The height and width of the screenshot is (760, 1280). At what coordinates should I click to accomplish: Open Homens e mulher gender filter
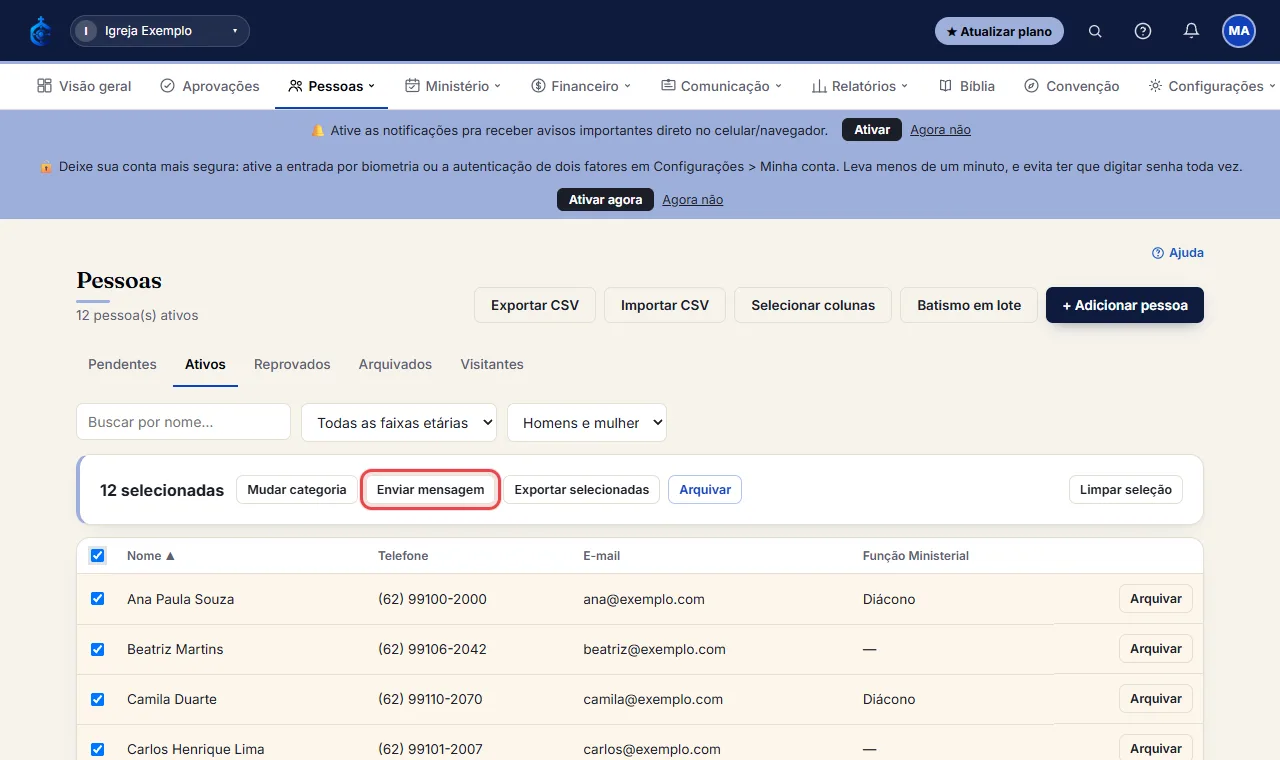587,422
